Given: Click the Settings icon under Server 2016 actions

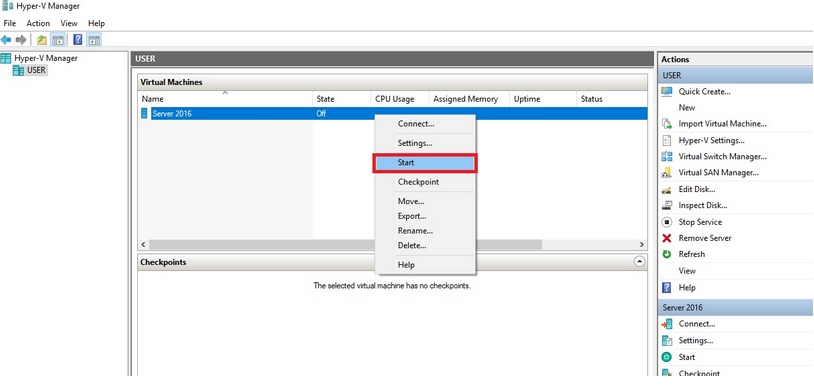Looking at the screenshot, I should pyautogui.click(x=667, y=341).
